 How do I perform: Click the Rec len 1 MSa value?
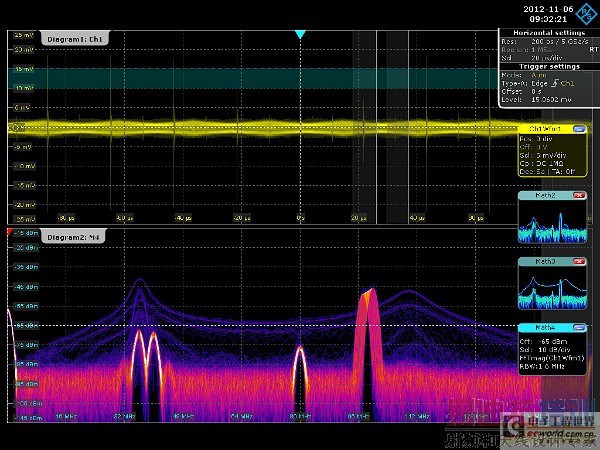[541, 50]
